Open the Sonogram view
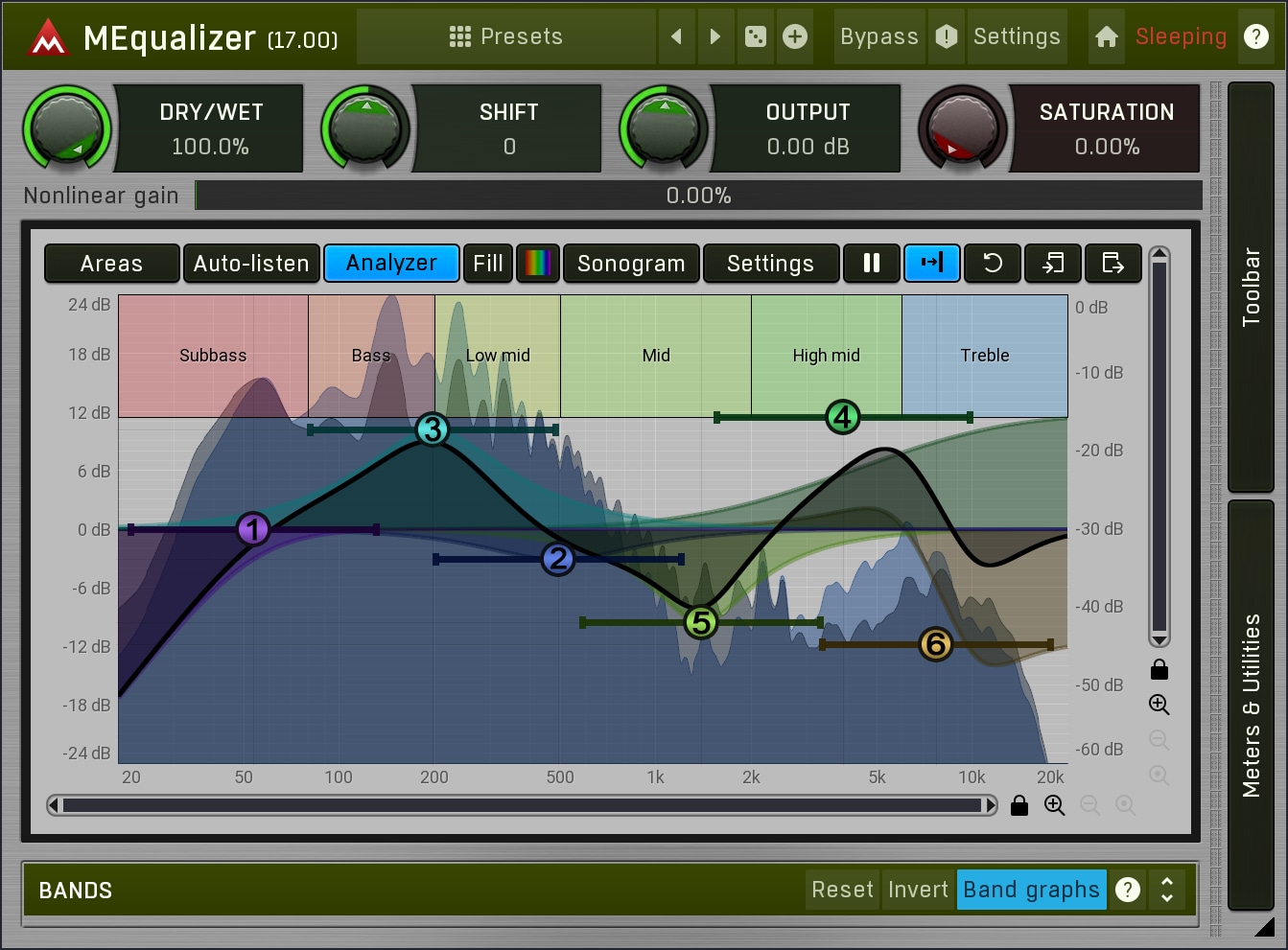Viewport: 1288px width, 950px height. click(631, 263)
